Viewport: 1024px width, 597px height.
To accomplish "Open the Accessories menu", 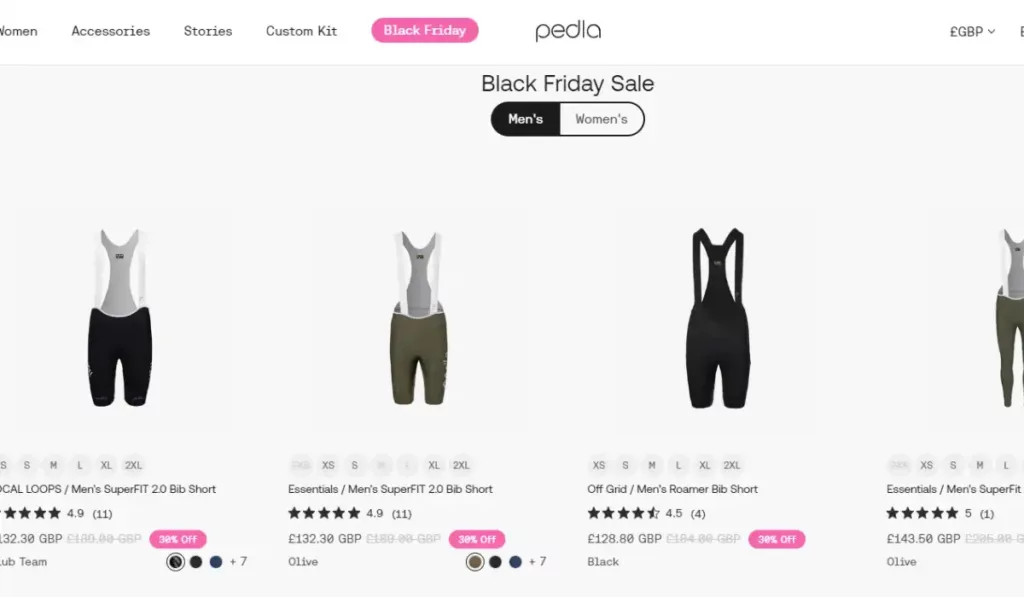I will pos(111,31).
